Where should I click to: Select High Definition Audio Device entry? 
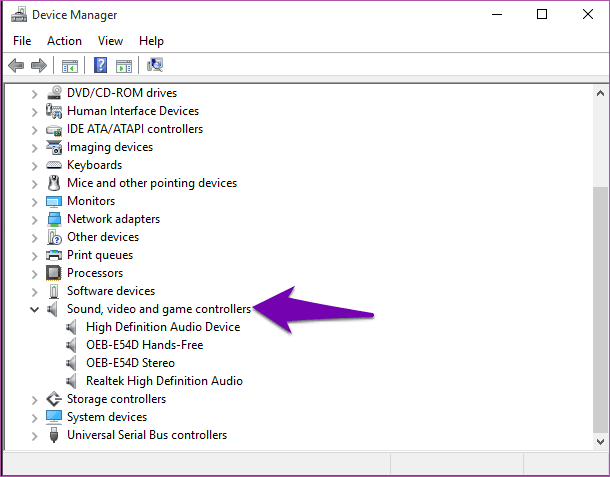click(163, 327)
